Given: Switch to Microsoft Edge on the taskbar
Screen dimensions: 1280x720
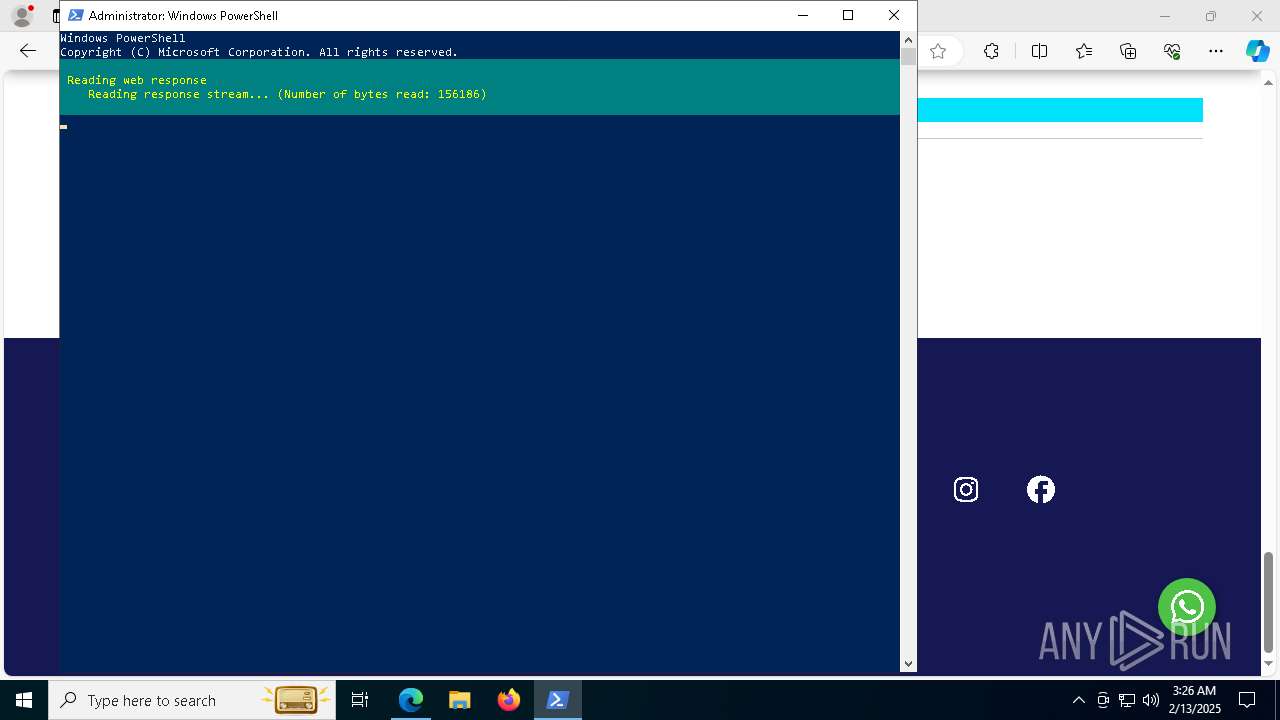Looking at the screenshot, I should 411,700.
